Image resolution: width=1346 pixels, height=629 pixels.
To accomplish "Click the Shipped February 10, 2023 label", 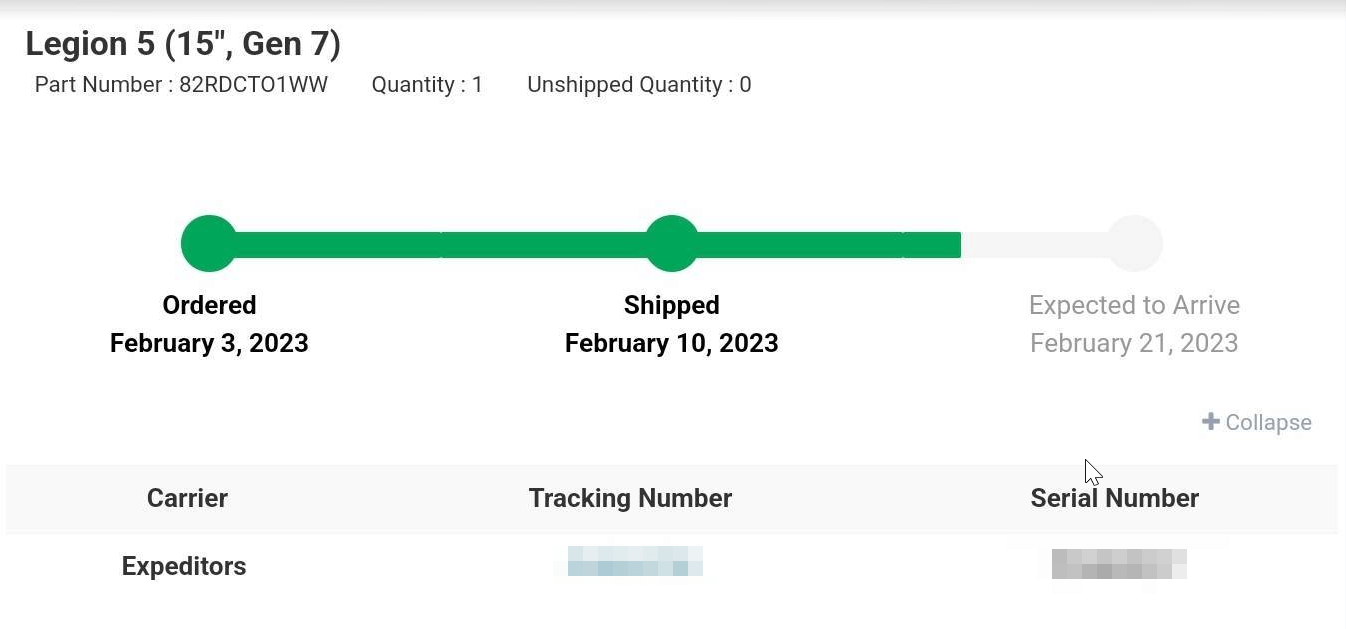I will [672, 324].
